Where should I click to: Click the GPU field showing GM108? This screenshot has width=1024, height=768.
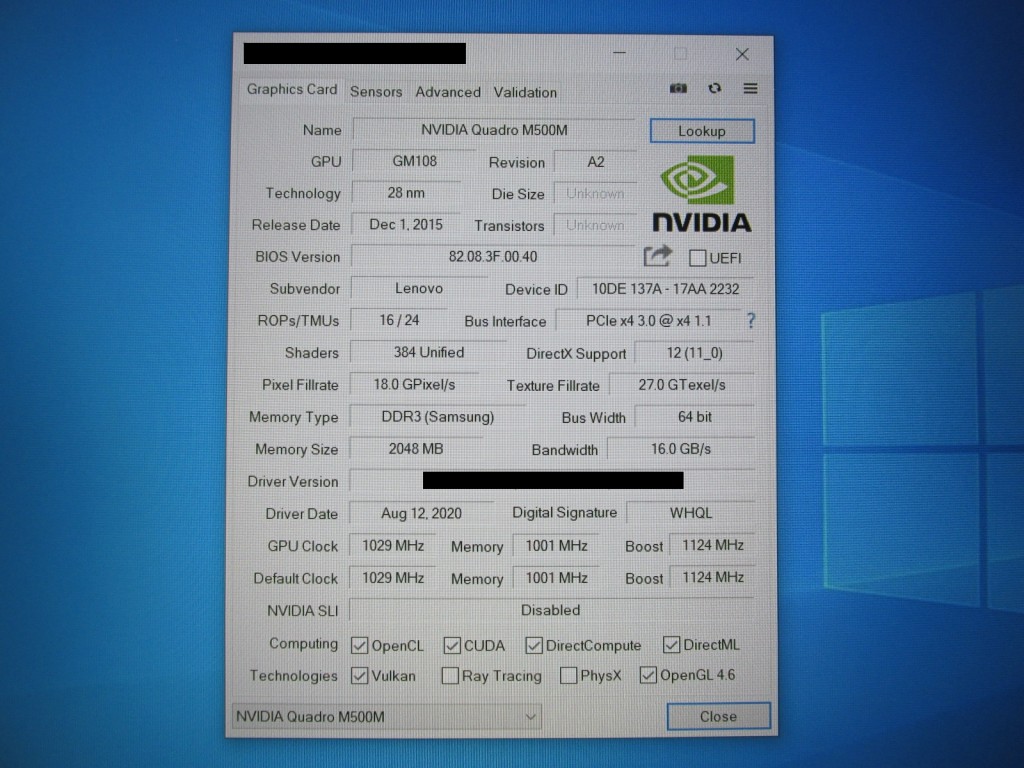(414, 161)
